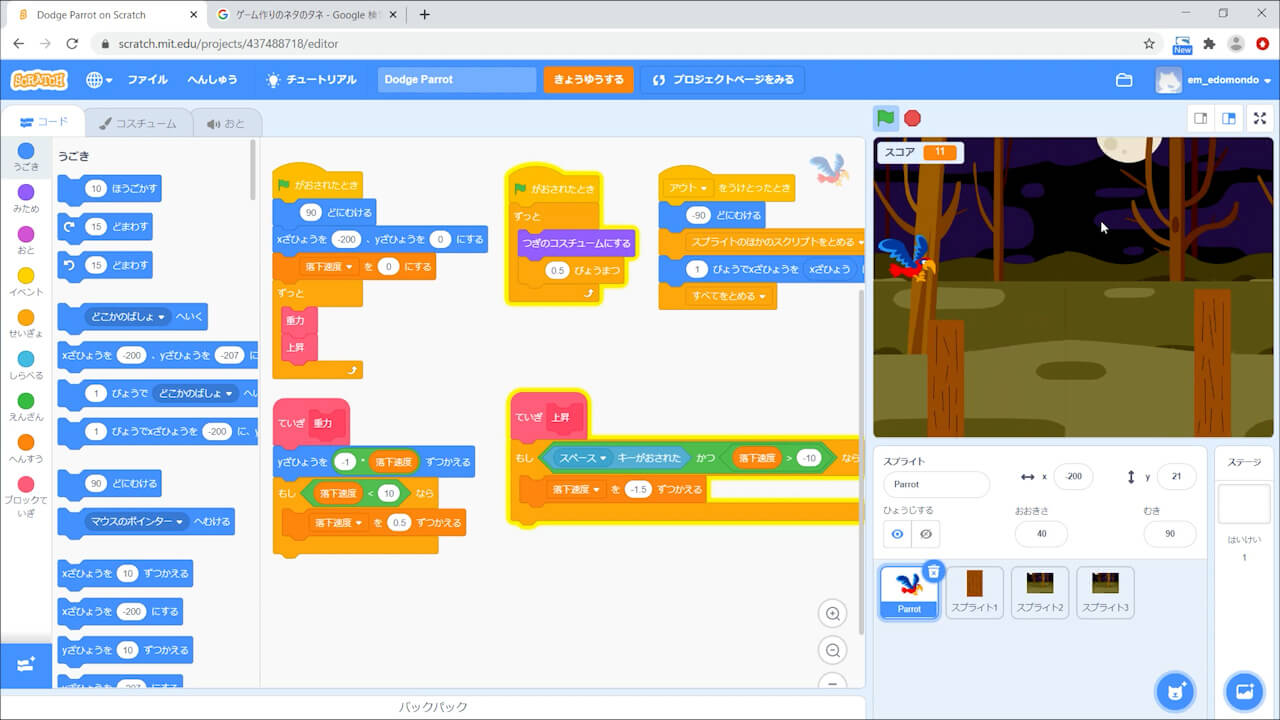Open the アウト message dropdown in the script
1280x720 pixels.
[x=688, y=188]
